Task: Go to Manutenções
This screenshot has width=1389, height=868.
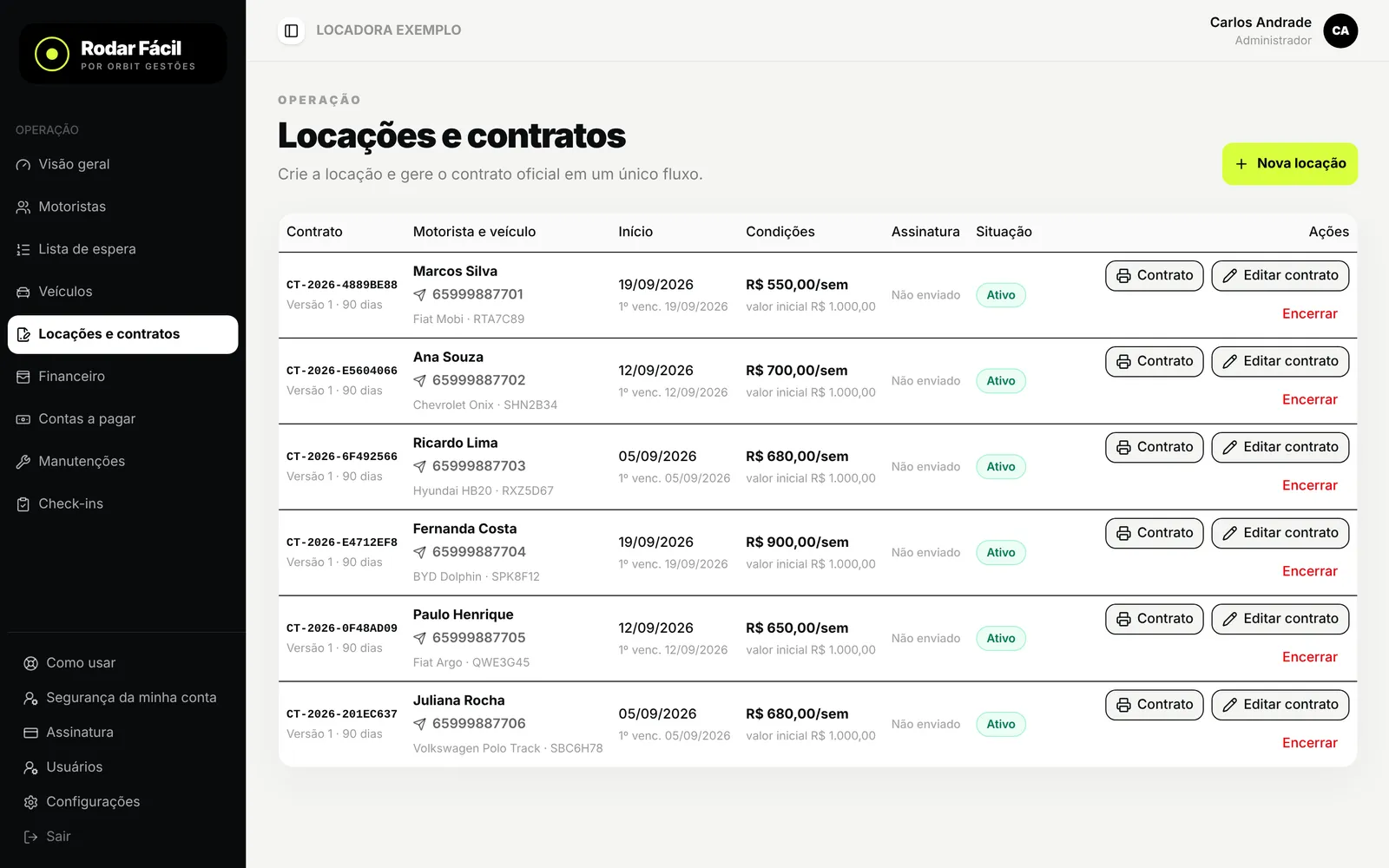Action: click(123, 462)
